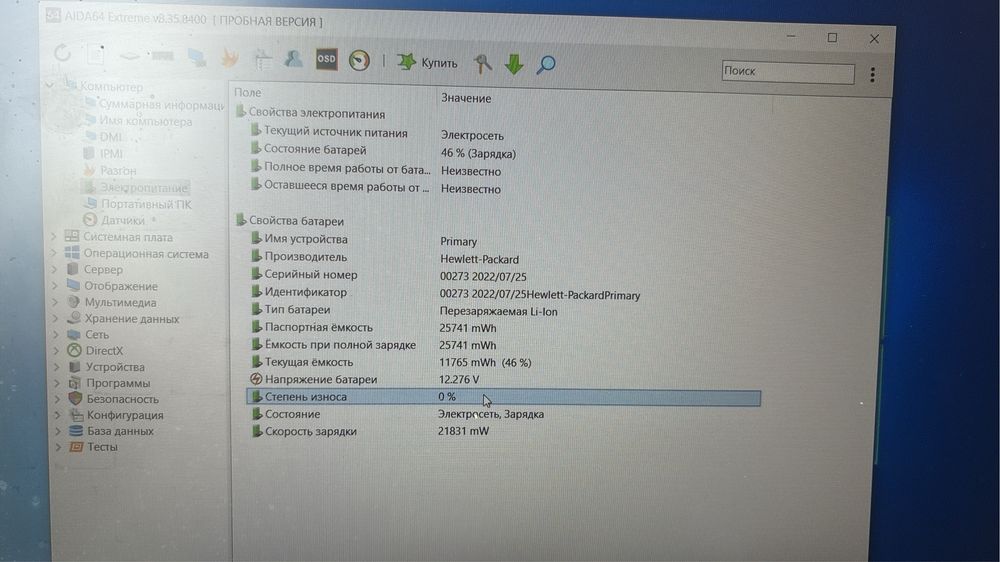Expand the DirectX tree node
Screen dimensions: 1000x562
tap(57, 350)
